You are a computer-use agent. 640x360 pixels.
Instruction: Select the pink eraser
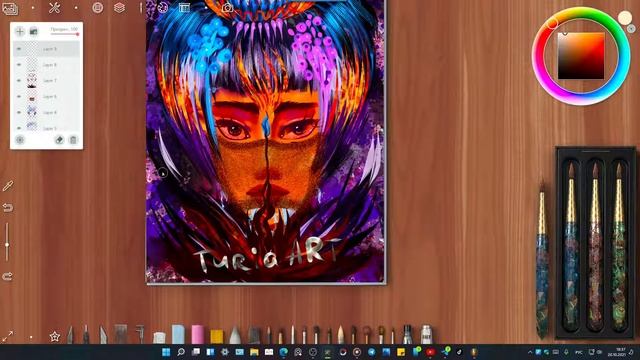coord(198,334)
